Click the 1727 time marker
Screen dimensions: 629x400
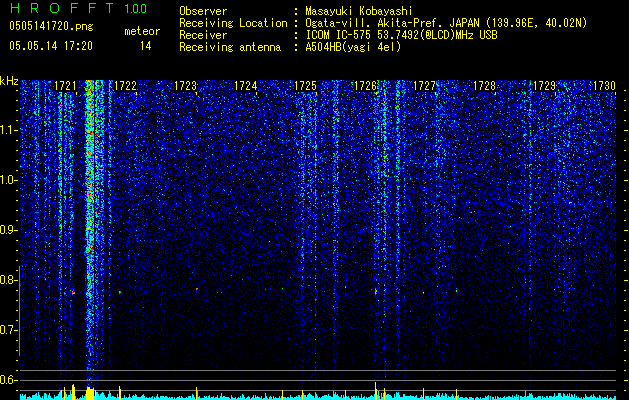[x=424, y=85]
